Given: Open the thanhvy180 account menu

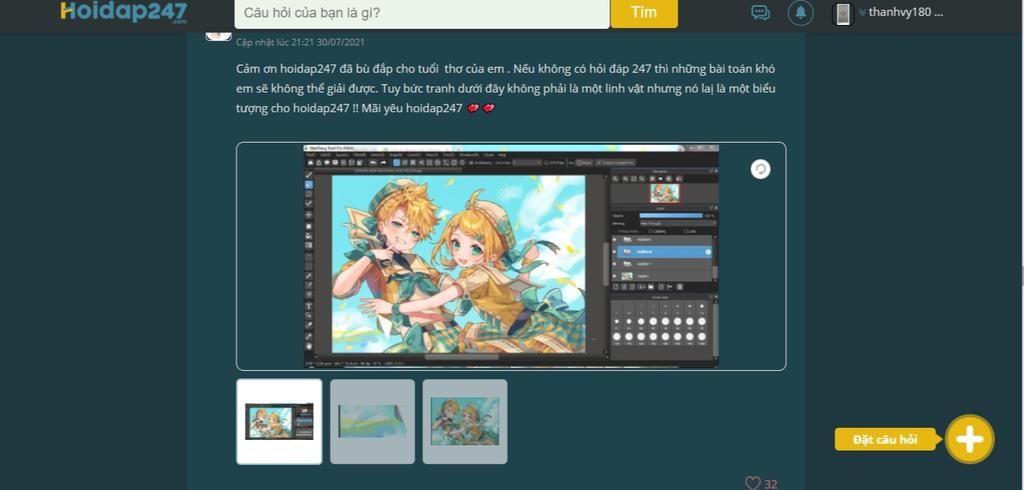Looking at the screenshot, I should [901, 12].
